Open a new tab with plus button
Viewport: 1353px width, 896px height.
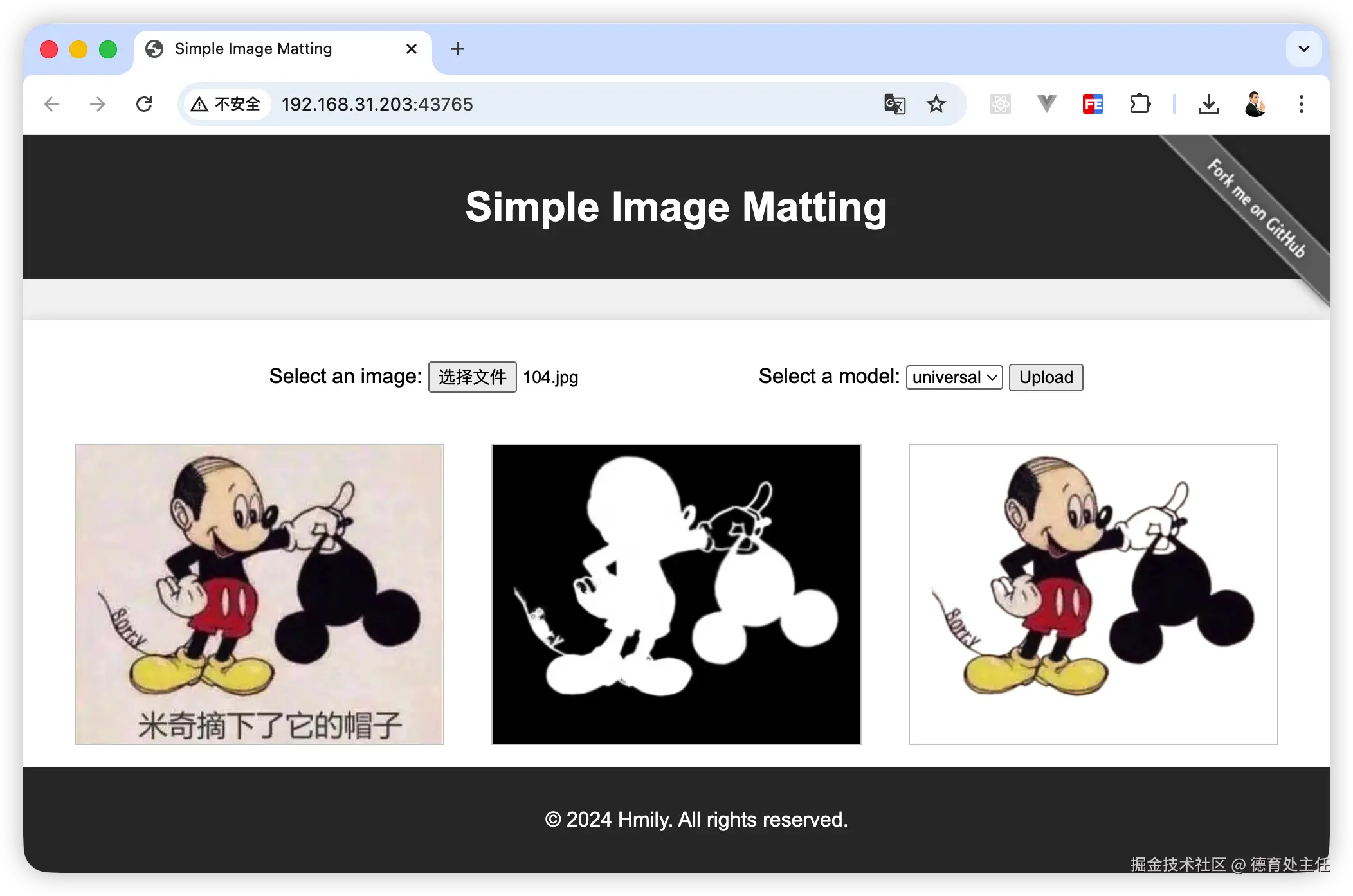pyautogui.click(x=457, y=49)
